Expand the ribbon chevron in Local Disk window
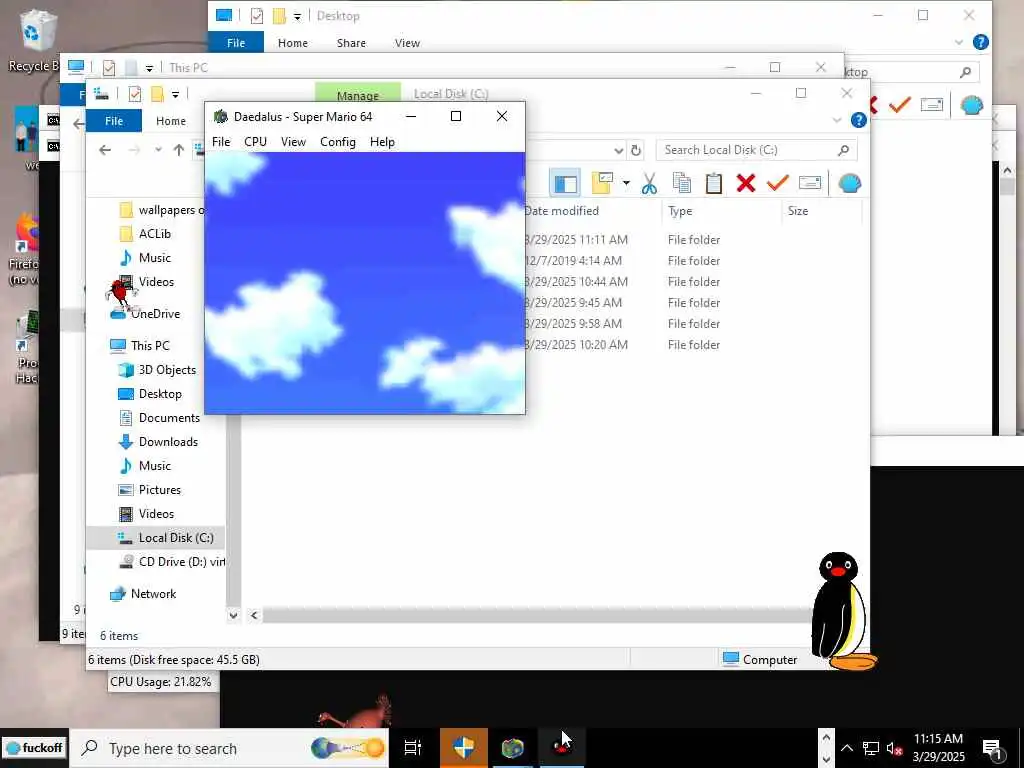The image size is (1024, 768). click(x=837, y=120)
